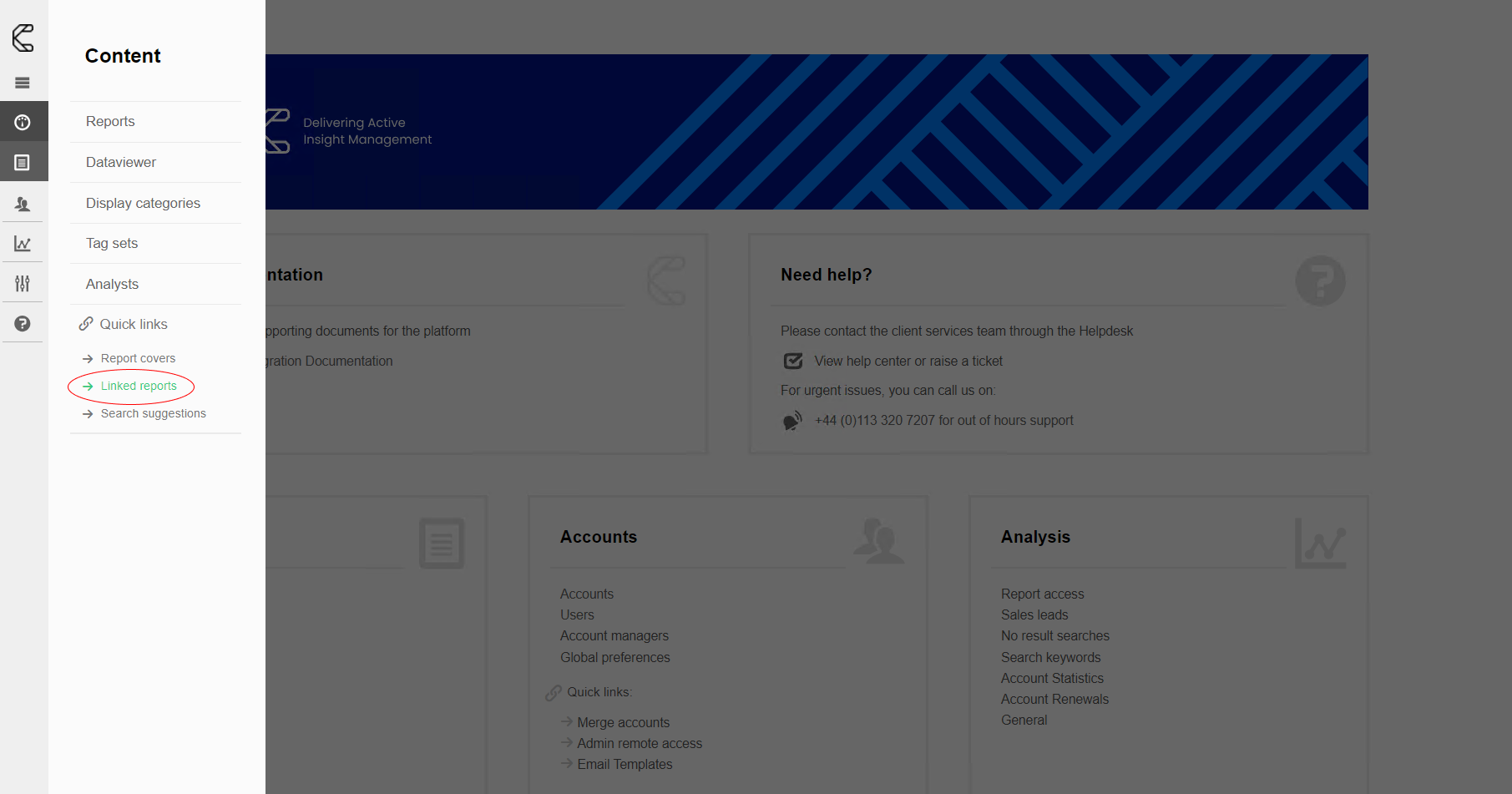Click Account Renewals in the Analysis panel
The width and height of the screenshot is (1512, 794).
point(1054,699)
